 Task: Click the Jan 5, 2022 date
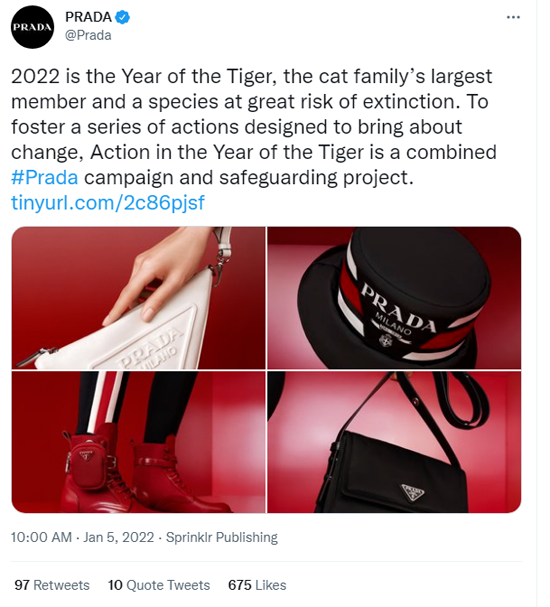click(x=118, y=537)
